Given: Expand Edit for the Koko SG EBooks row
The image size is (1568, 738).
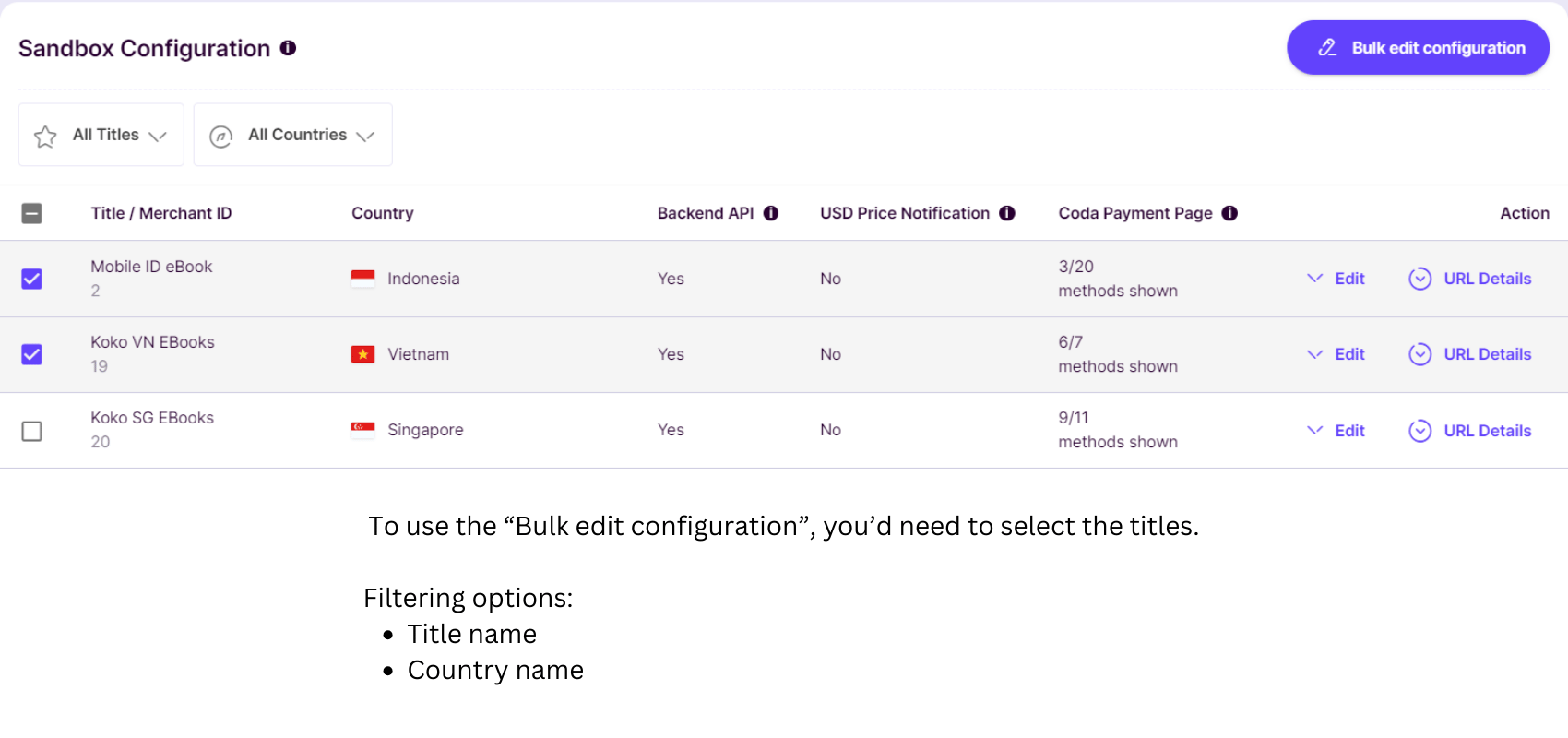Looking at the screenshot, I should tap(1336, 431).
